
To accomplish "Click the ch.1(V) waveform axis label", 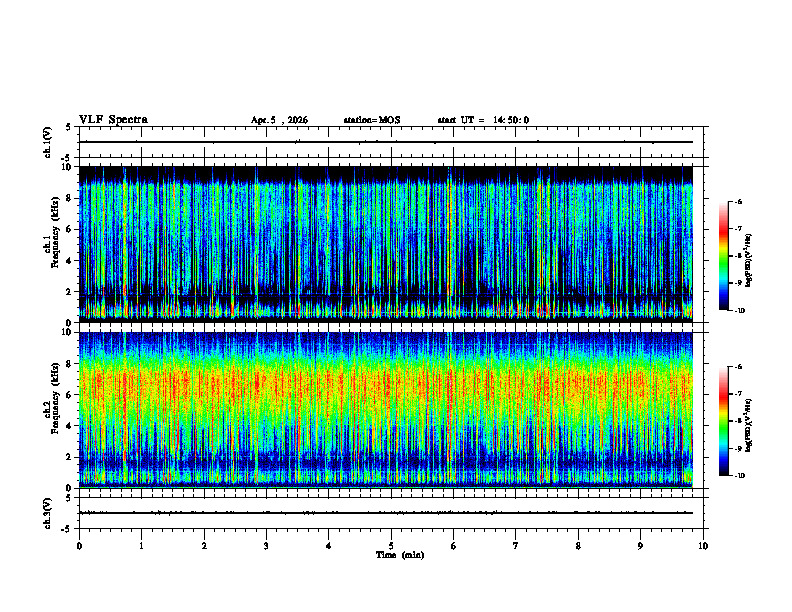I will pyautogui.click(x=48, y=142).
